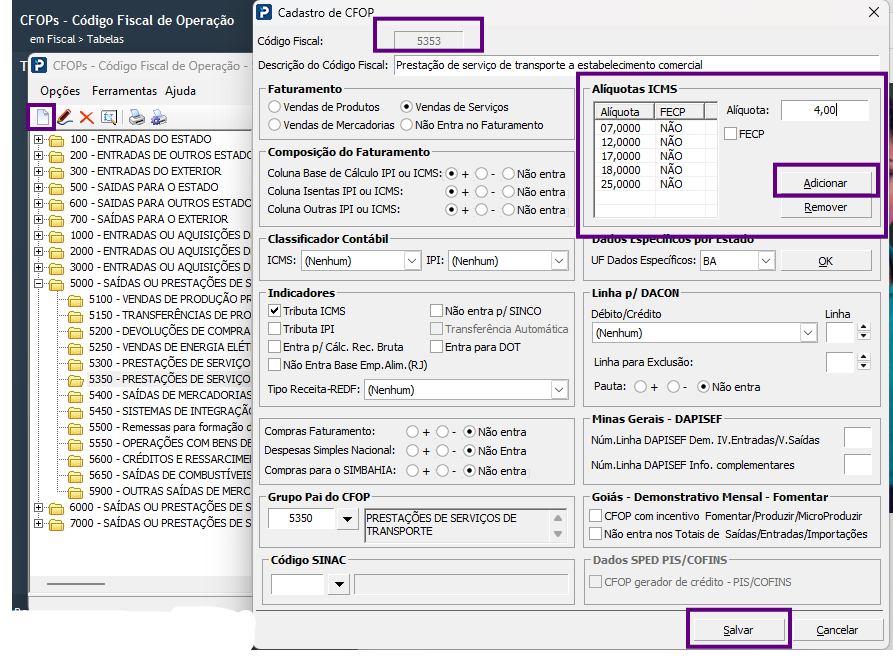Uncheck the Tributa ICMS checkbox

click(275, 311)
